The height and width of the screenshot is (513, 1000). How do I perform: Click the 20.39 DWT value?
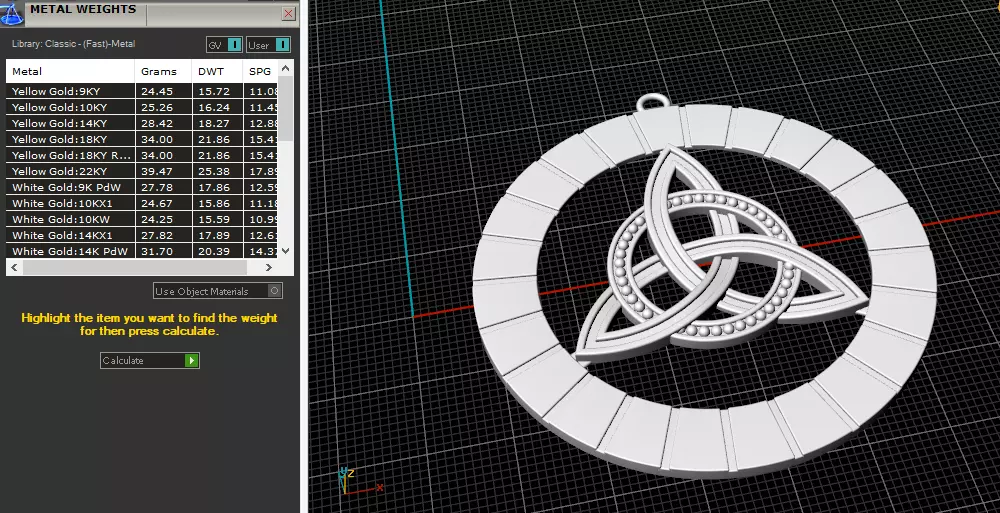(x=214, y=251)
